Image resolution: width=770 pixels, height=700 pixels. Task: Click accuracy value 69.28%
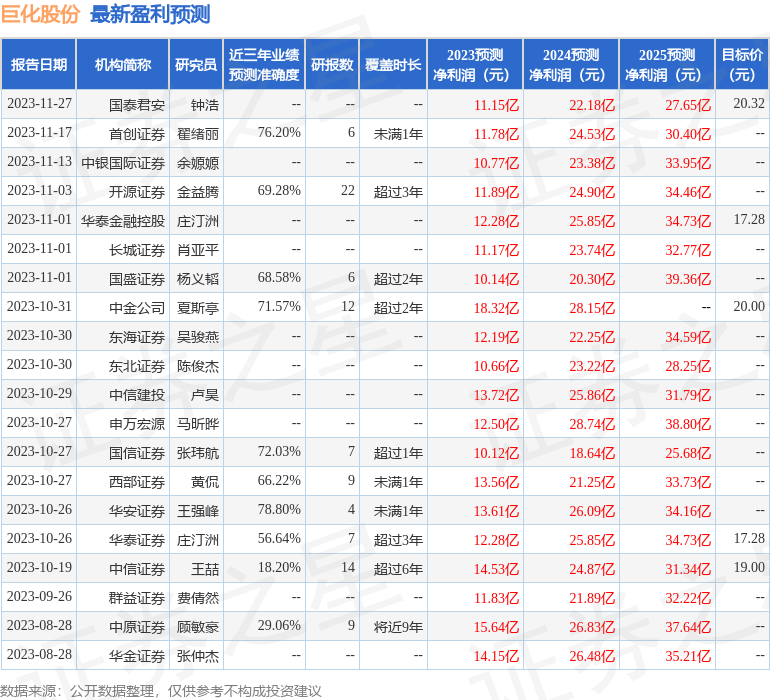(279, 191)
